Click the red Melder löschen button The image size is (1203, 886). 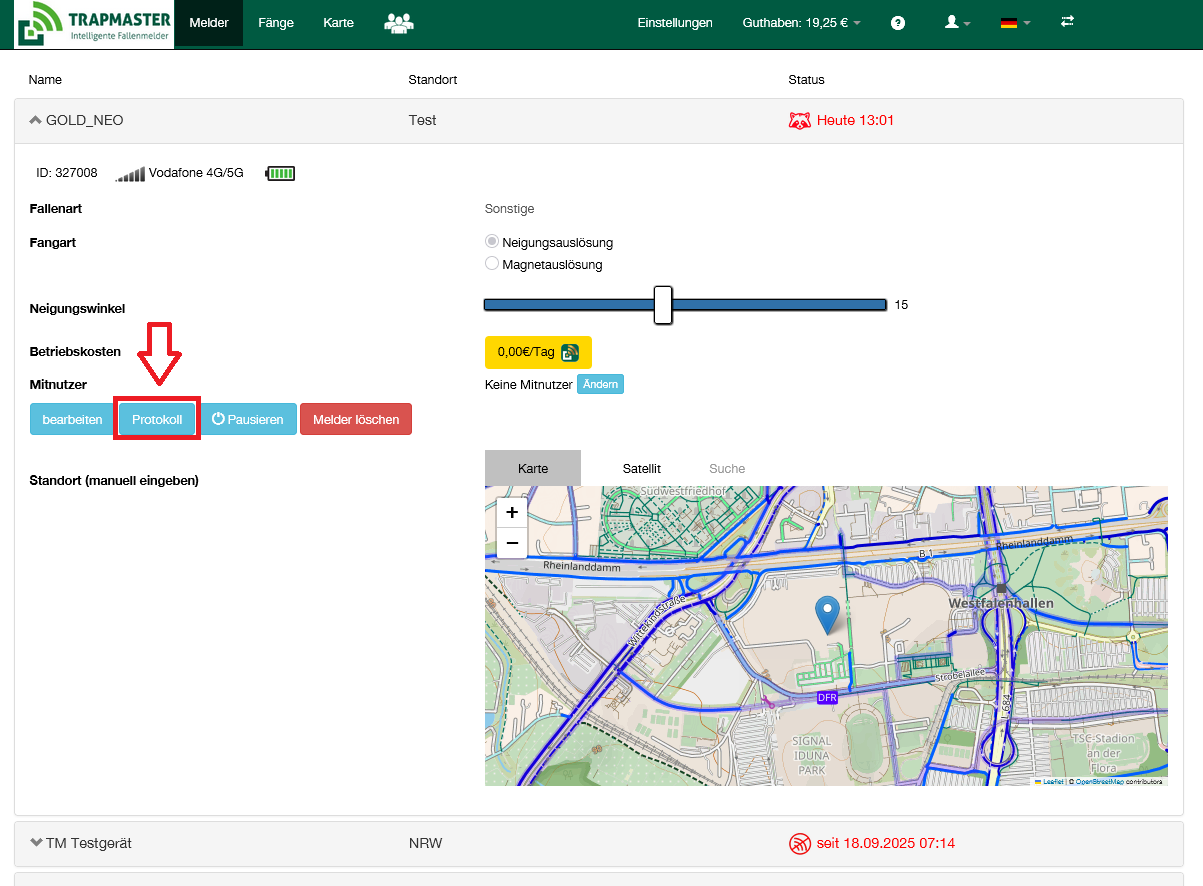356,419
